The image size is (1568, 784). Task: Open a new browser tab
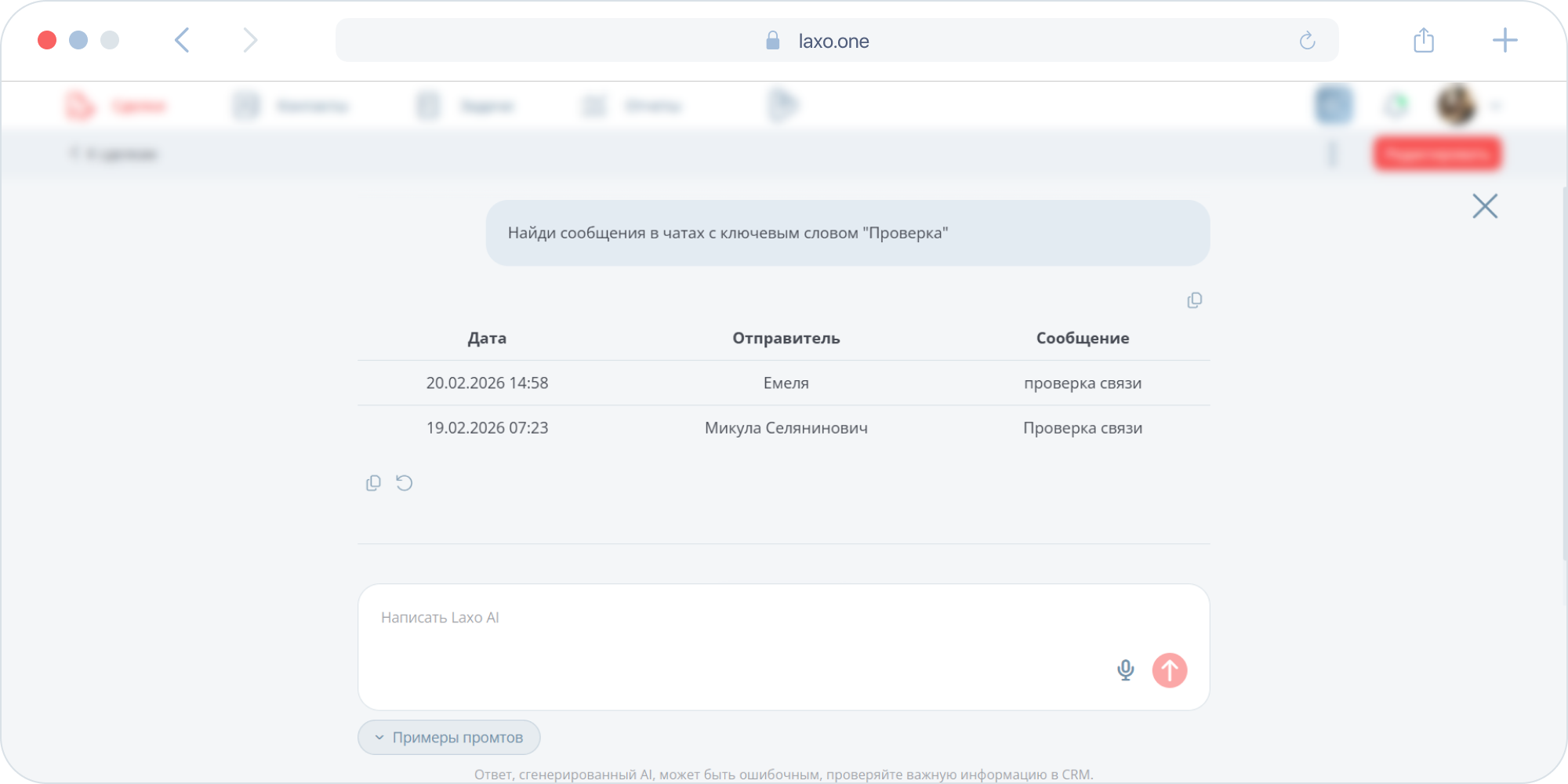1504,40
